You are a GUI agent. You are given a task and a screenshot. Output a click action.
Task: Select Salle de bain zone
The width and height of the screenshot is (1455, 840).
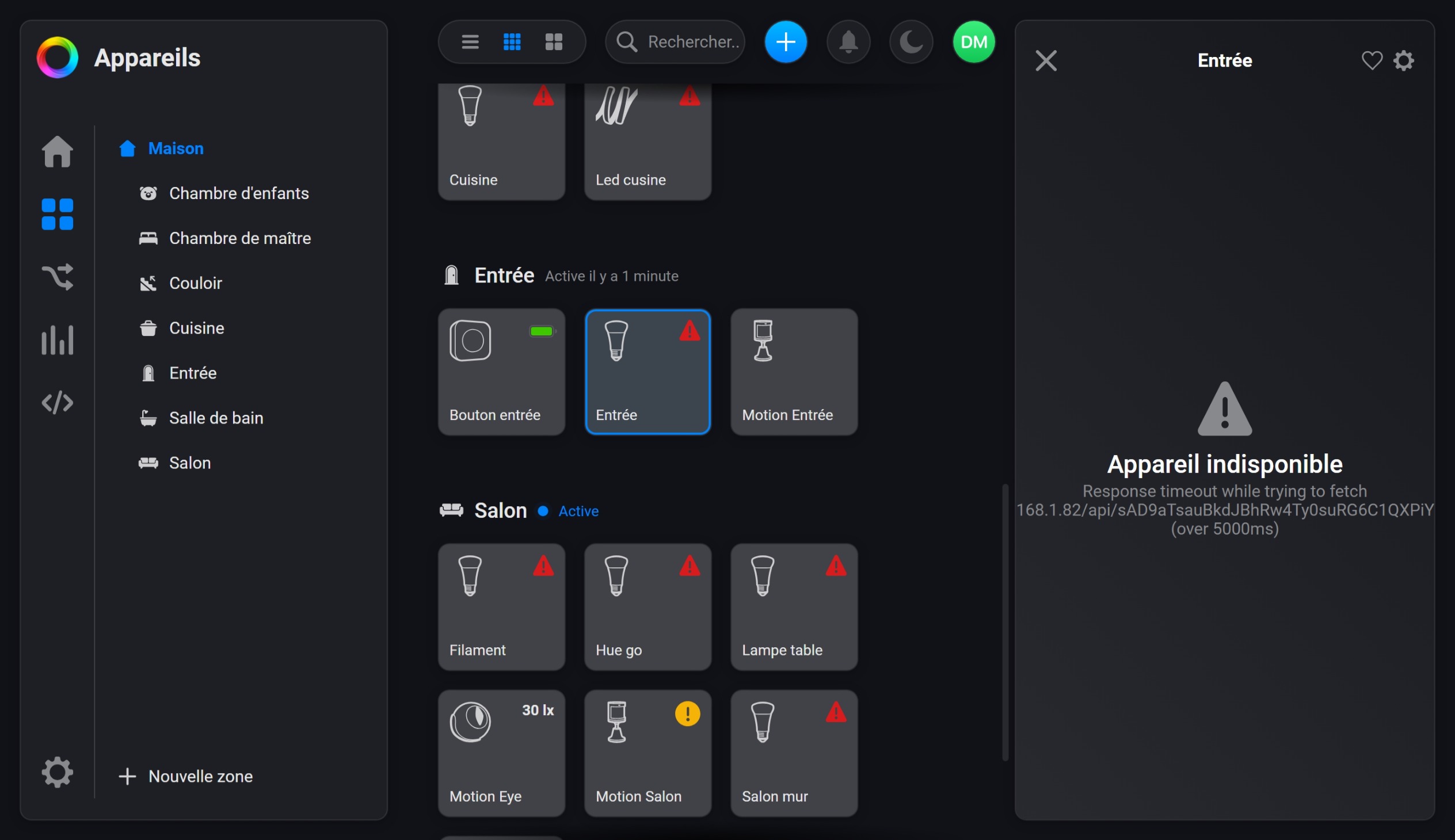216,418
